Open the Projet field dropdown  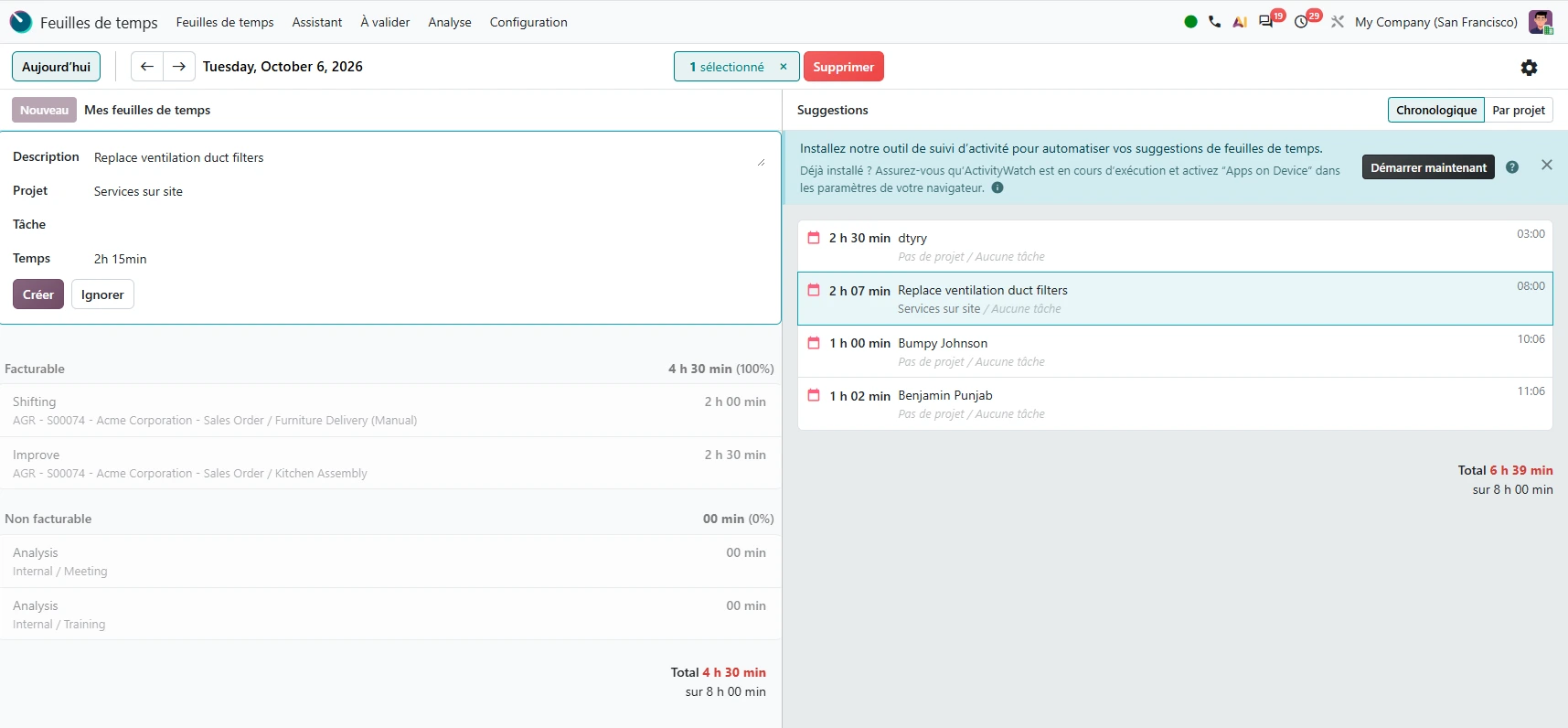[430, 191]
